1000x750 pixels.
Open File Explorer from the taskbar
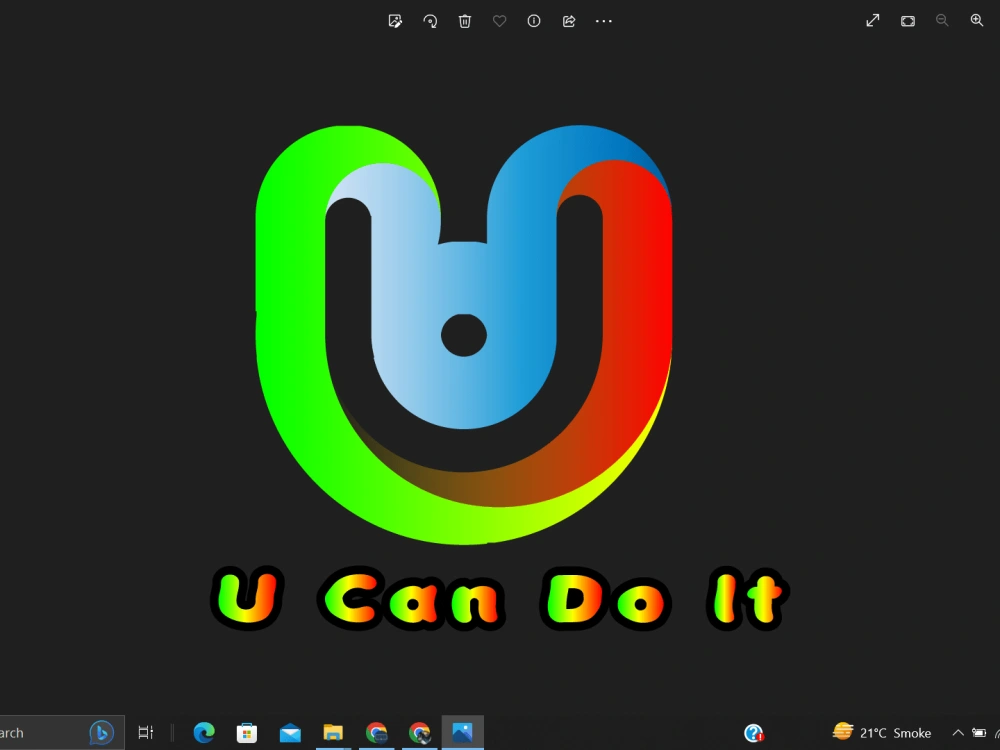(333, 732)
